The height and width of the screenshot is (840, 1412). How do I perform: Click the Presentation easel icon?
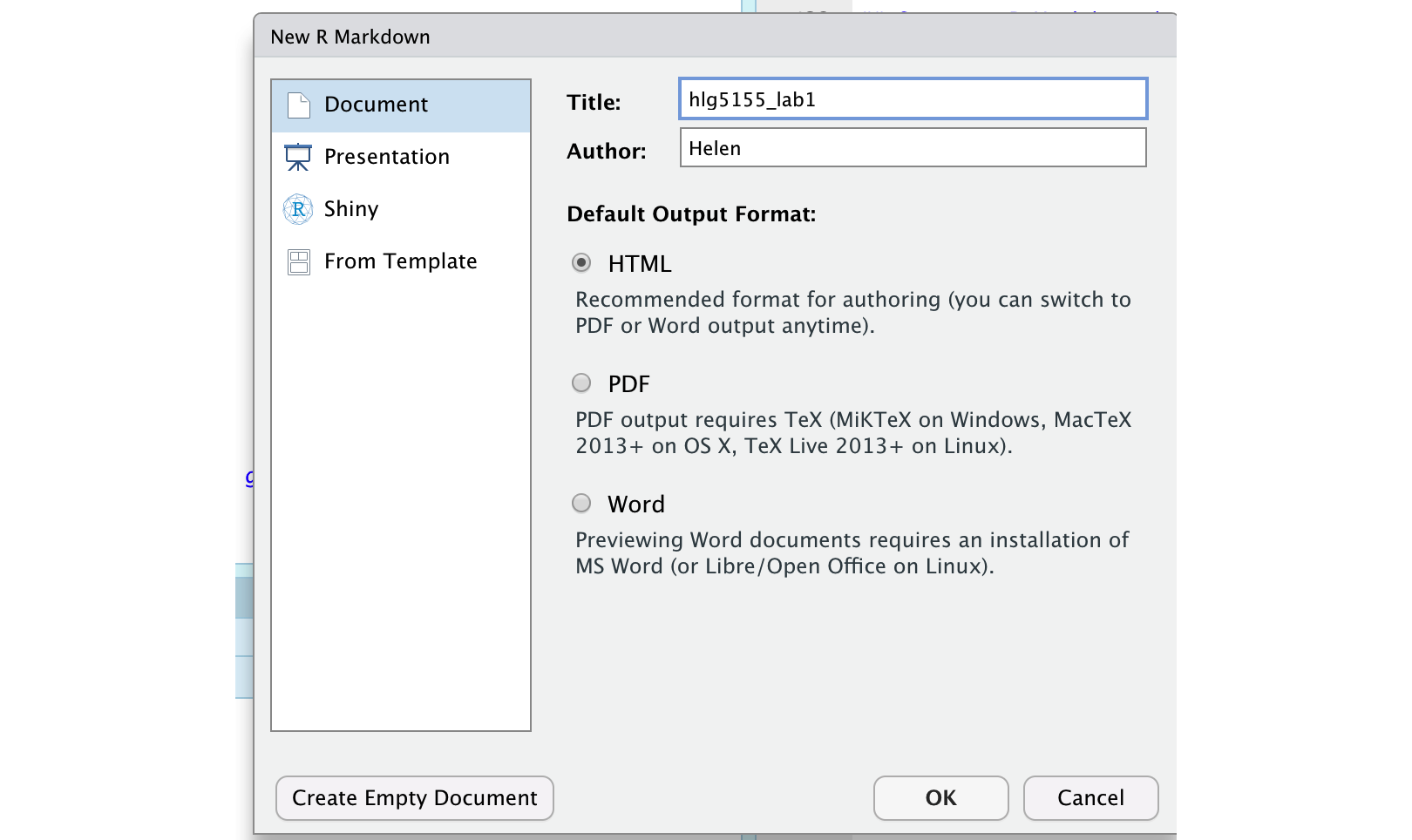coord(298,157)
